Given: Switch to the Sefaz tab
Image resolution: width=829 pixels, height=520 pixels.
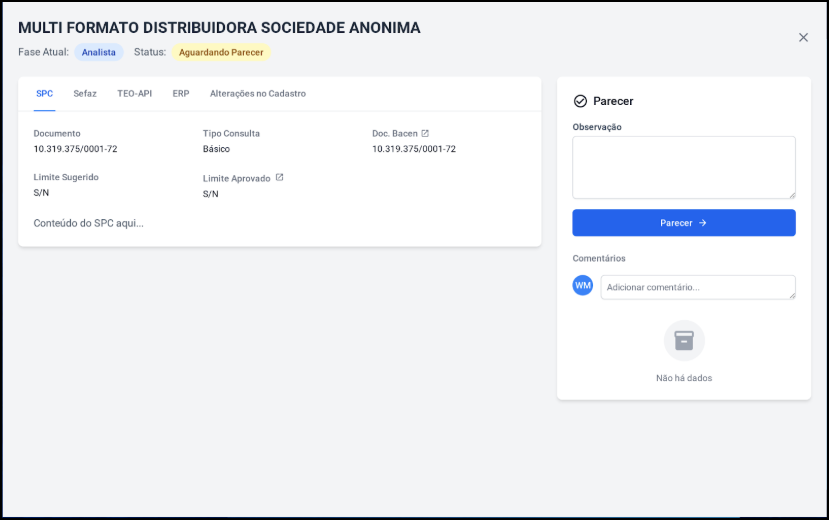Looking at the screenshot, I should (85, 94).
